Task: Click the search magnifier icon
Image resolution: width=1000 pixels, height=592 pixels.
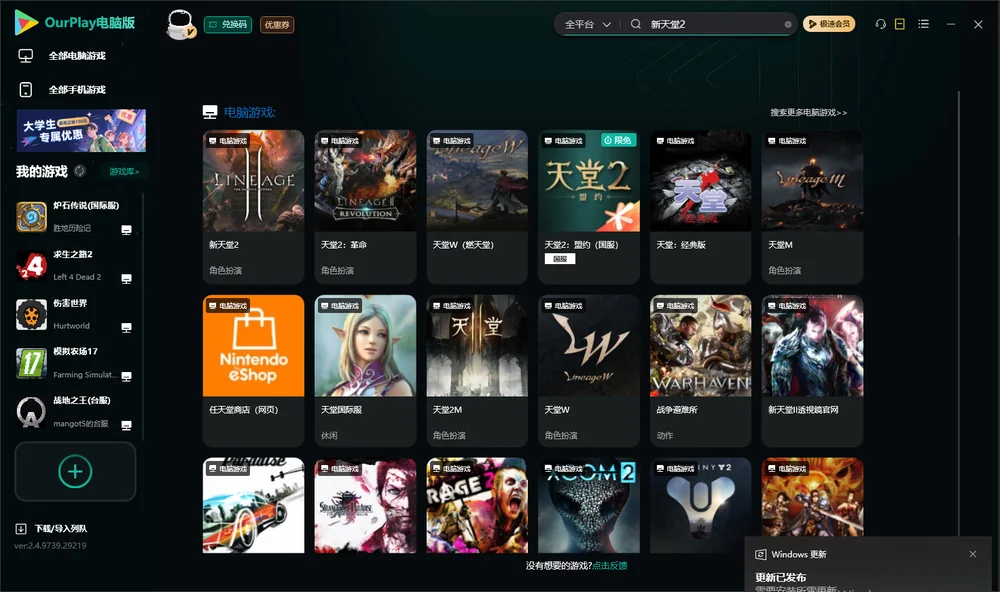Action: pos(636,24)
